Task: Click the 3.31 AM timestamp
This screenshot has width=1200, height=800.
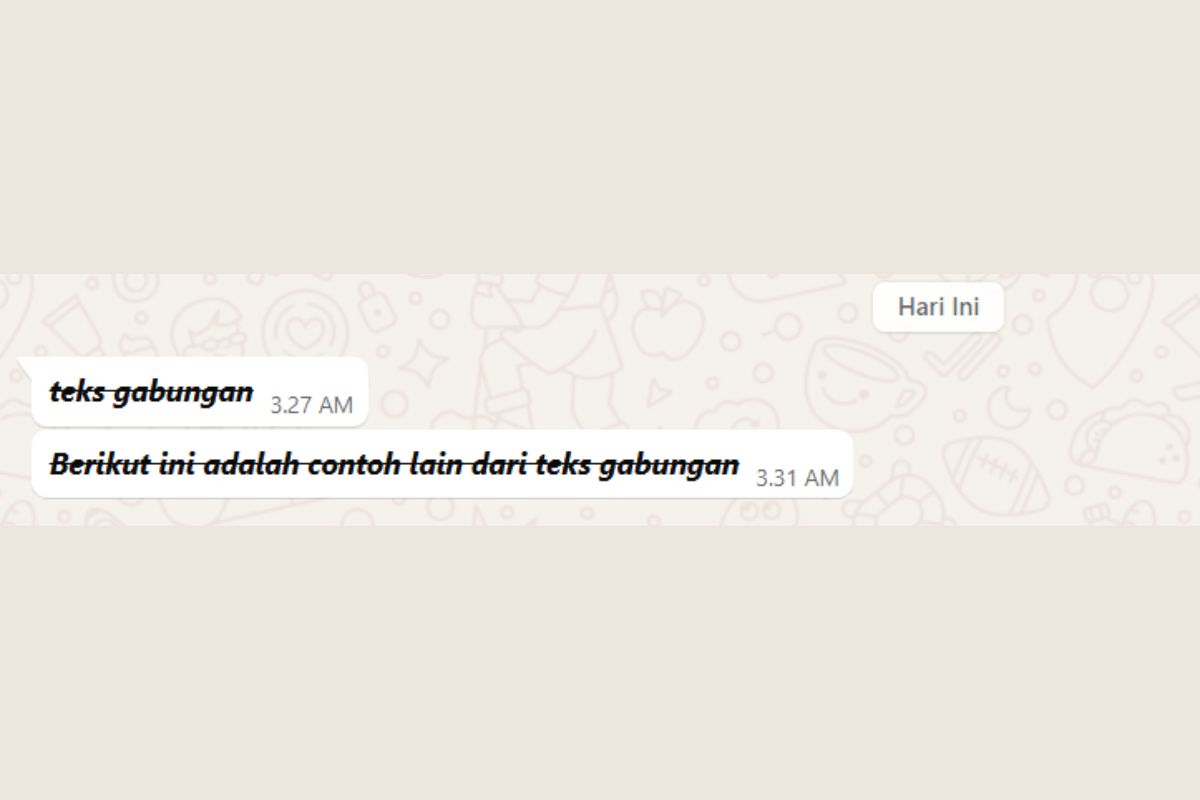Action: [x=797, y=478]
